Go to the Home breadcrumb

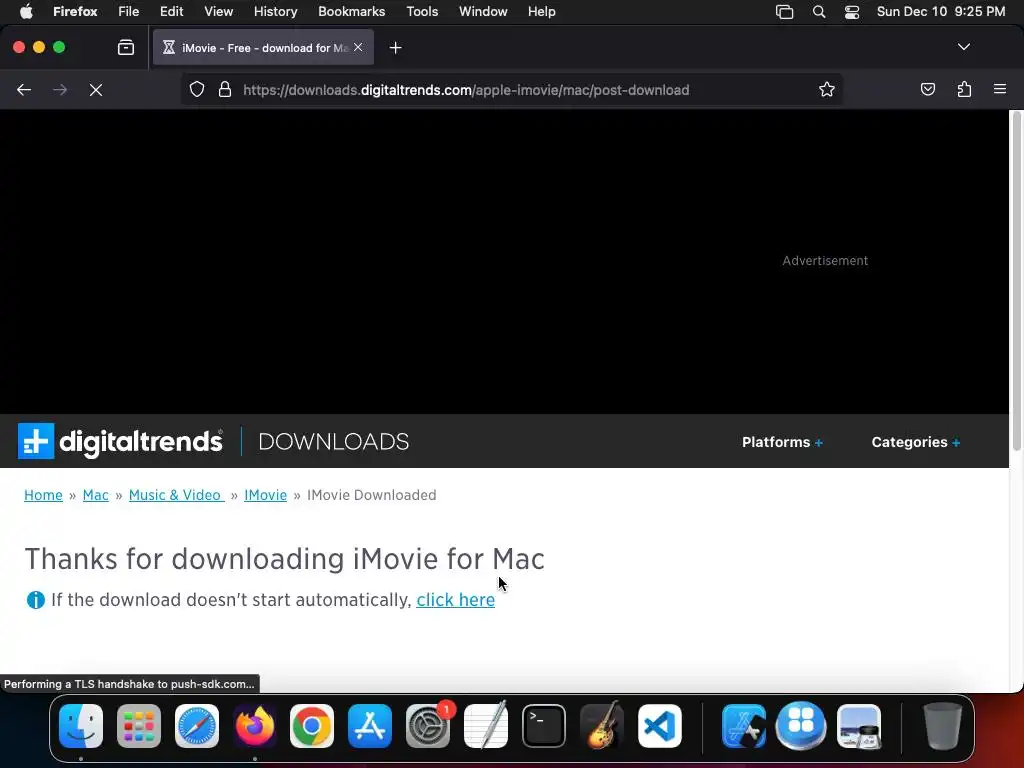pyautogui.click(x=43, y=495)
